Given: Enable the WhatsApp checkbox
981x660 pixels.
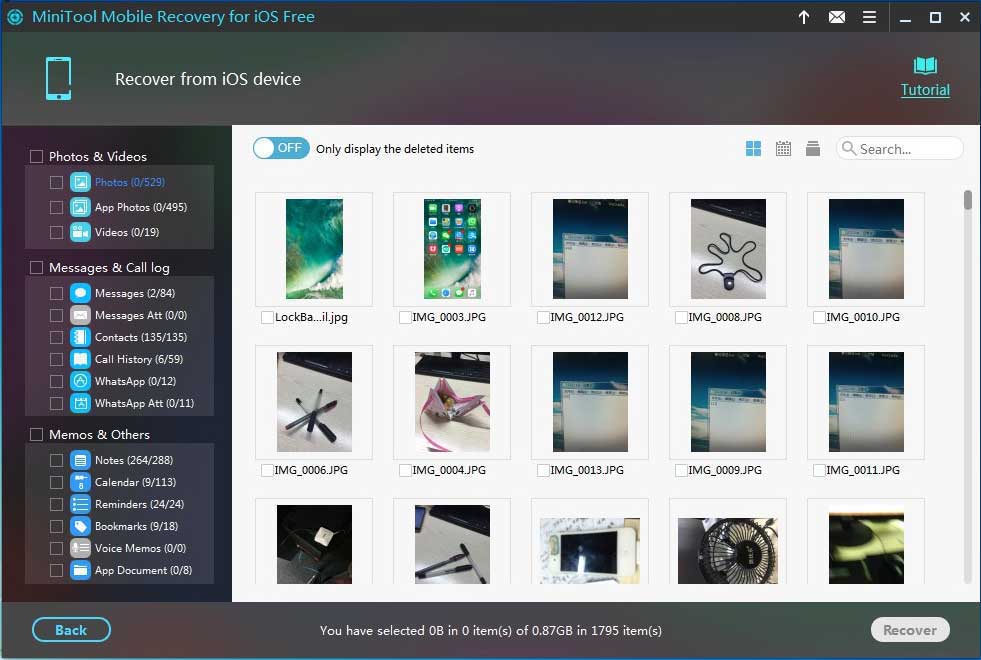Looking at the screenshot, I should [56, 381].
